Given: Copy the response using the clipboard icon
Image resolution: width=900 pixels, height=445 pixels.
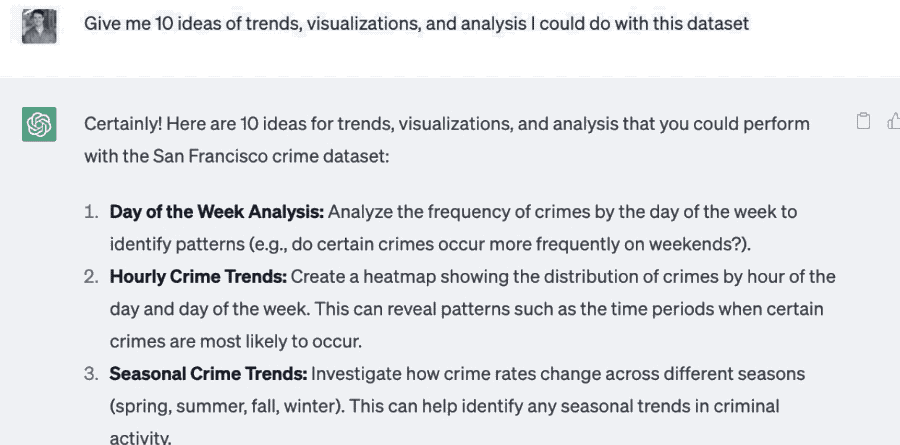Looking at the screenshot, I should click(864, 122).
